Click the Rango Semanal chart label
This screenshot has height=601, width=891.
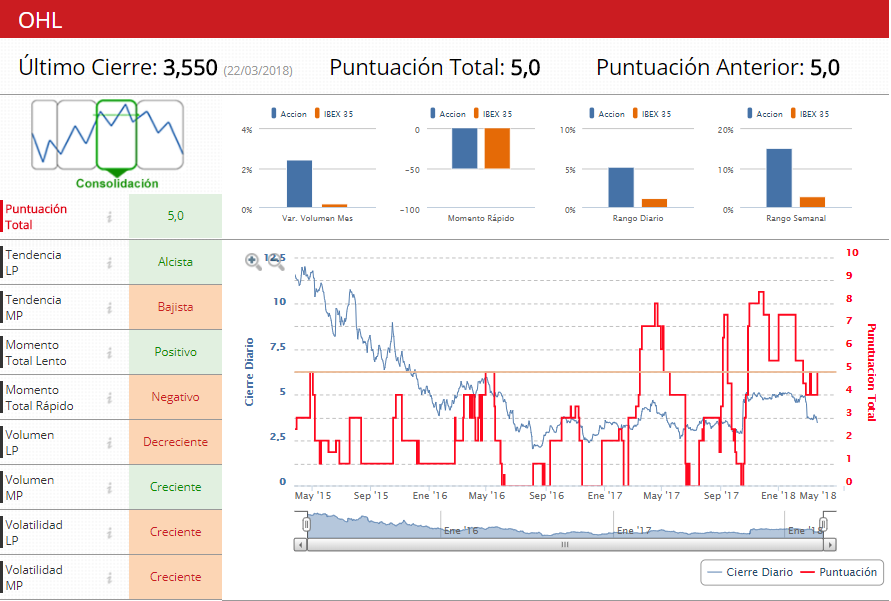point(796,218)
